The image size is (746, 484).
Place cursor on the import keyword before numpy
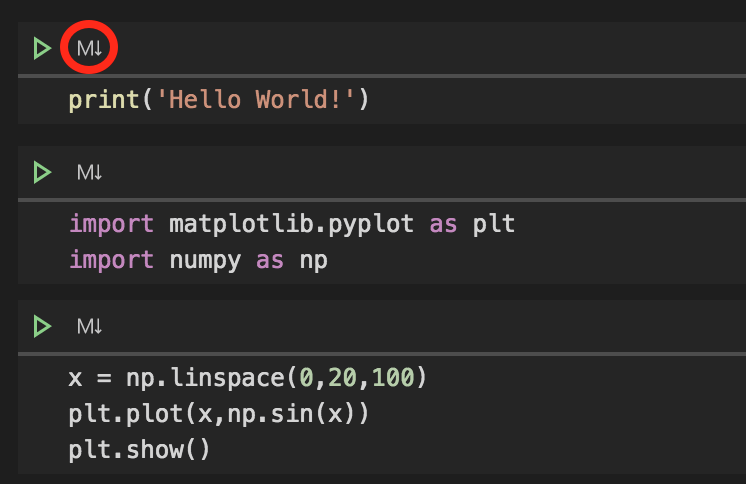pyautogui.click(x=111, y=261)
